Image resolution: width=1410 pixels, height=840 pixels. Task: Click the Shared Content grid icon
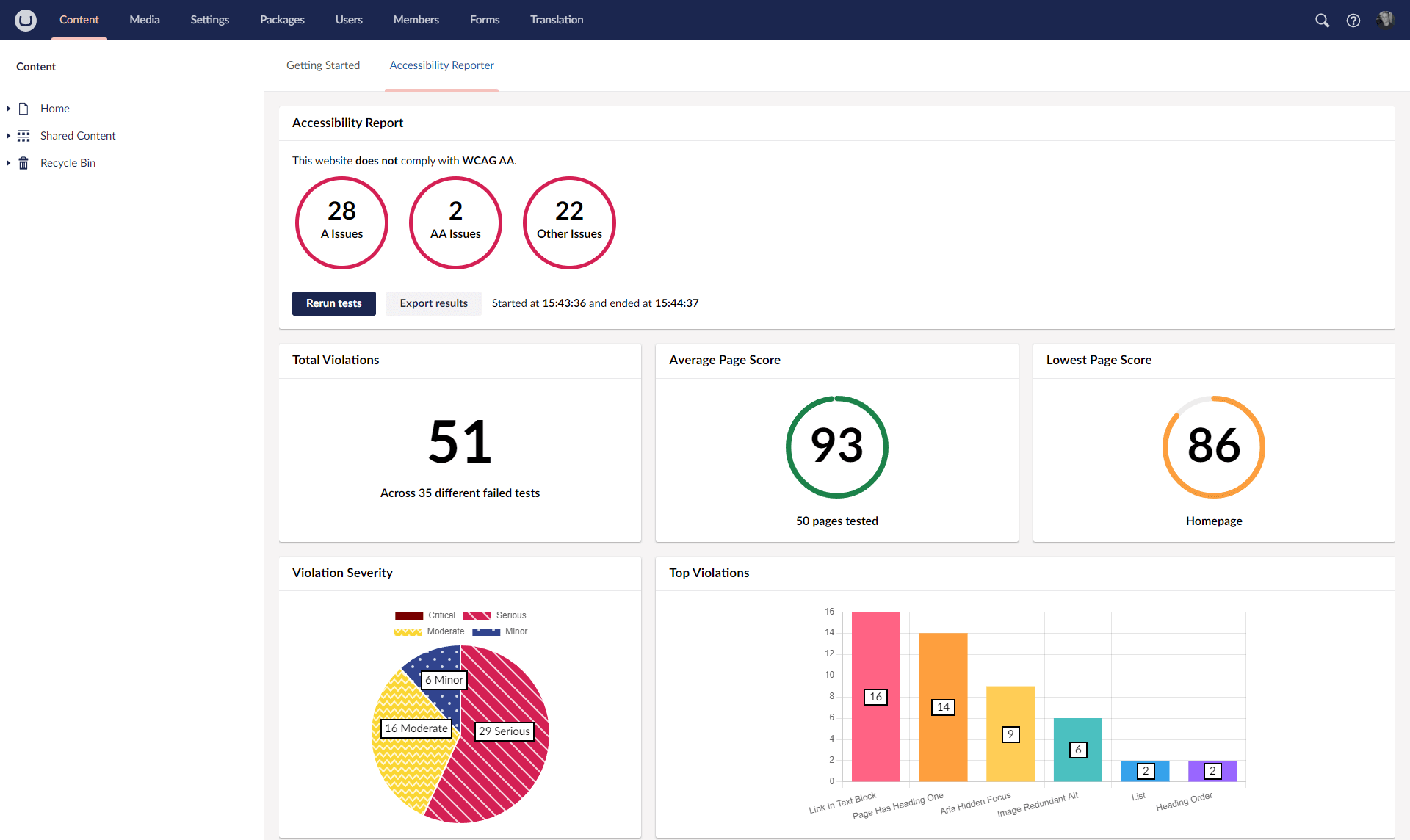pyautogui.click(x=23, y=136)
